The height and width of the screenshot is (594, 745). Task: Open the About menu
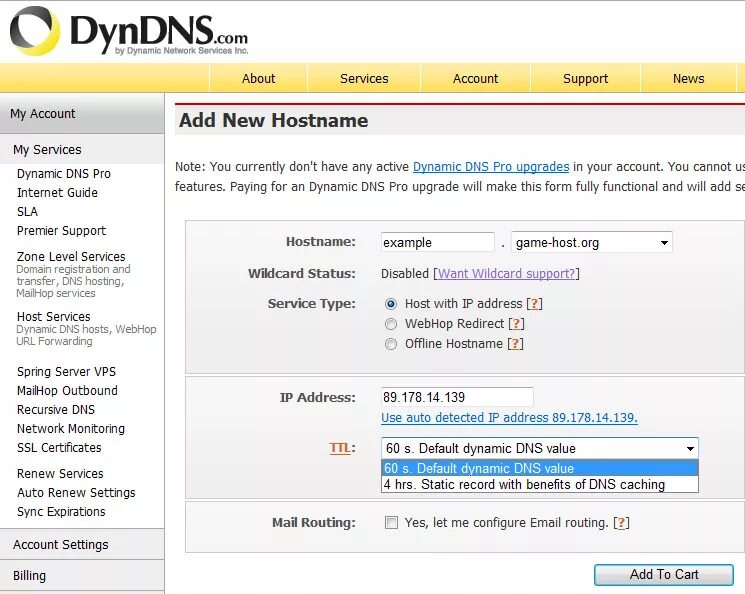coord(258,78)
